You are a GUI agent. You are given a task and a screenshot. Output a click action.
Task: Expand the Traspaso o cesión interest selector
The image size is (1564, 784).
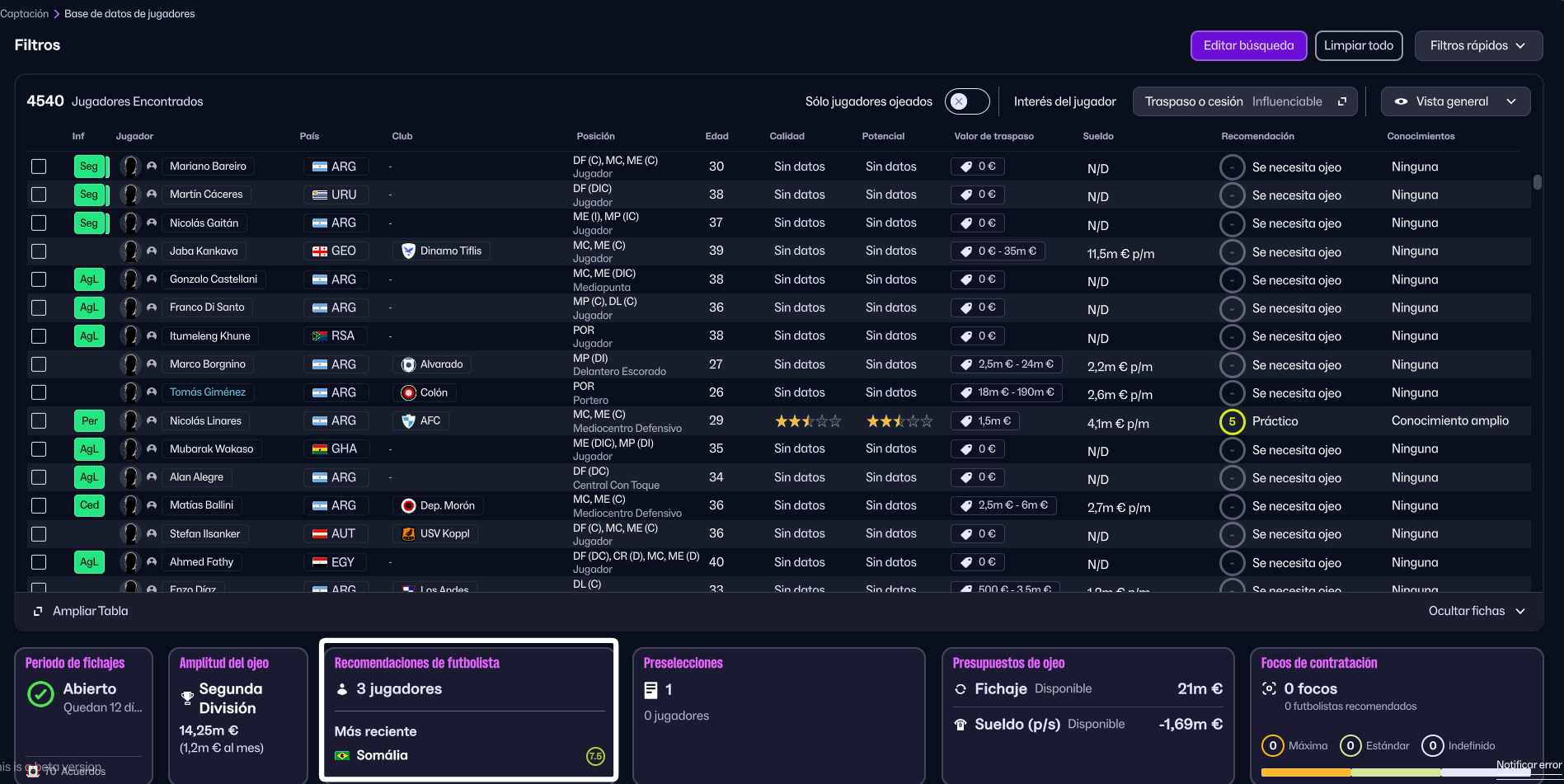[x=1245, y=101]
